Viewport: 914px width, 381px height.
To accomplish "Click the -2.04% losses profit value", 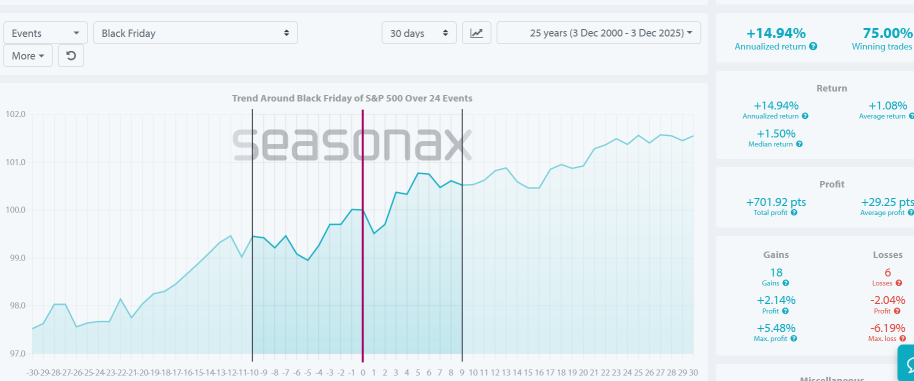I will 888,300.
